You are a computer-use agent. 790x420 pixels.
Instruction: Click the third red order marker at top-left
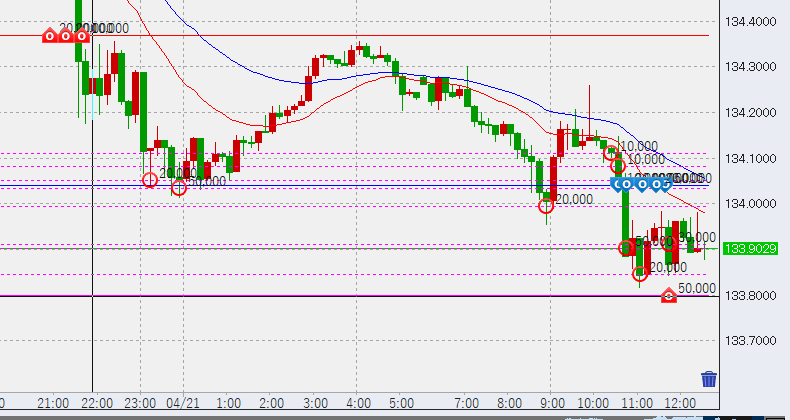coord(81,36)
